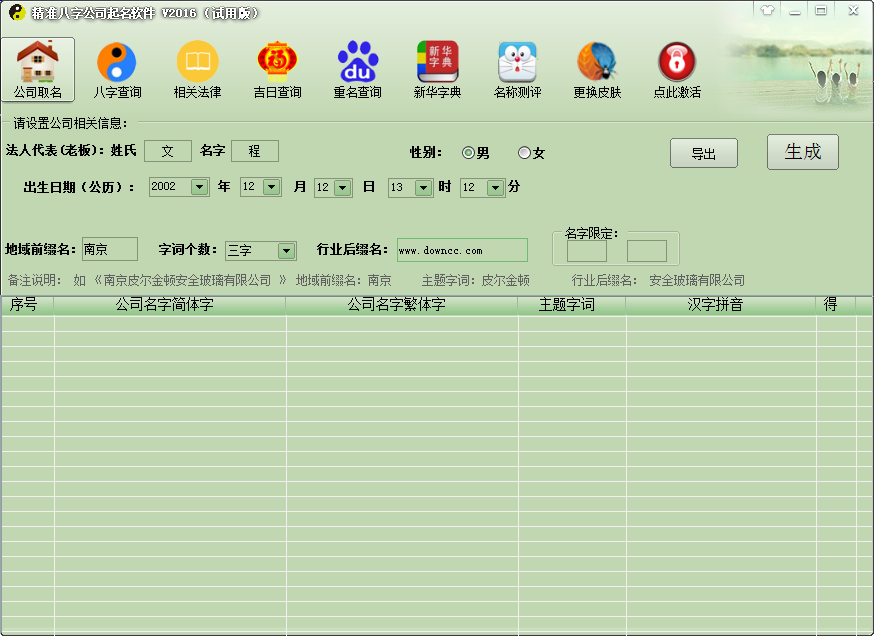Open the 相关法律 reference

(197, 68)
